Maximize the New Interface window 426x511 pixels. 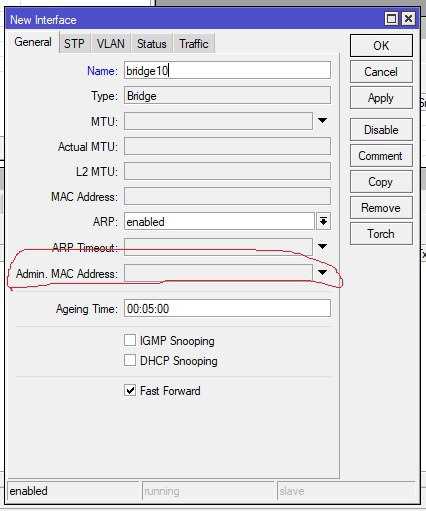[x=391, y=18]
